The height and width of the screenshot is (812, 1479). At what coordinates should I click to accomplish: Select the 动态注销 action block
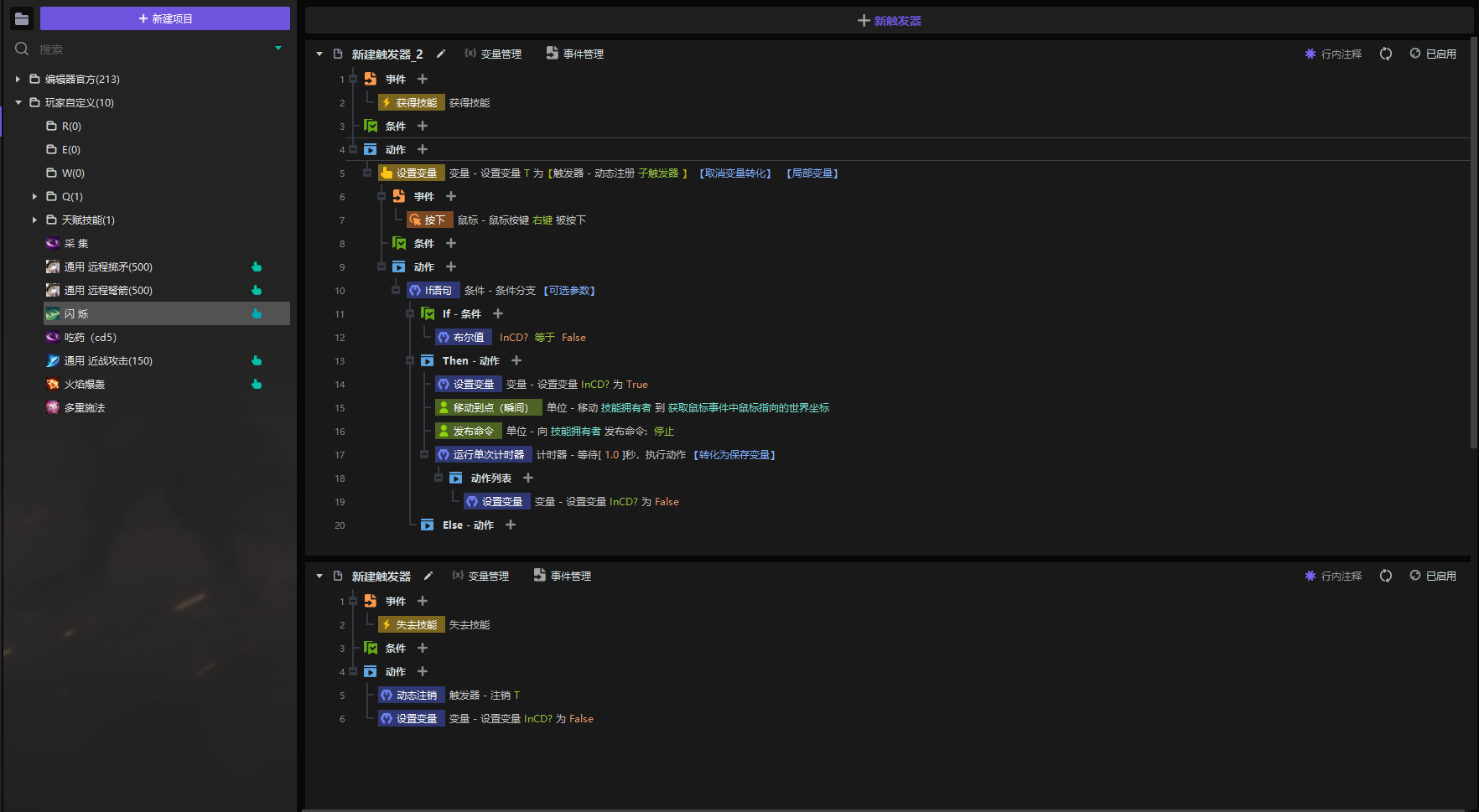pos(411,696)
